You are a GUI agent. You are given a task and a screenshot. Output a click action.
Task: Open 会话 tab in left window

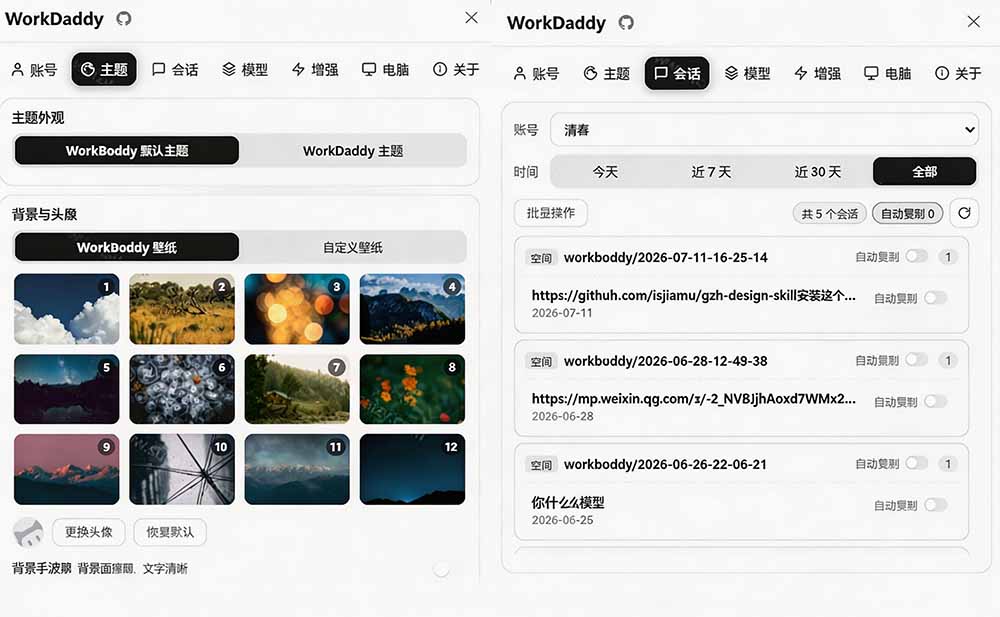click(175, 70)
